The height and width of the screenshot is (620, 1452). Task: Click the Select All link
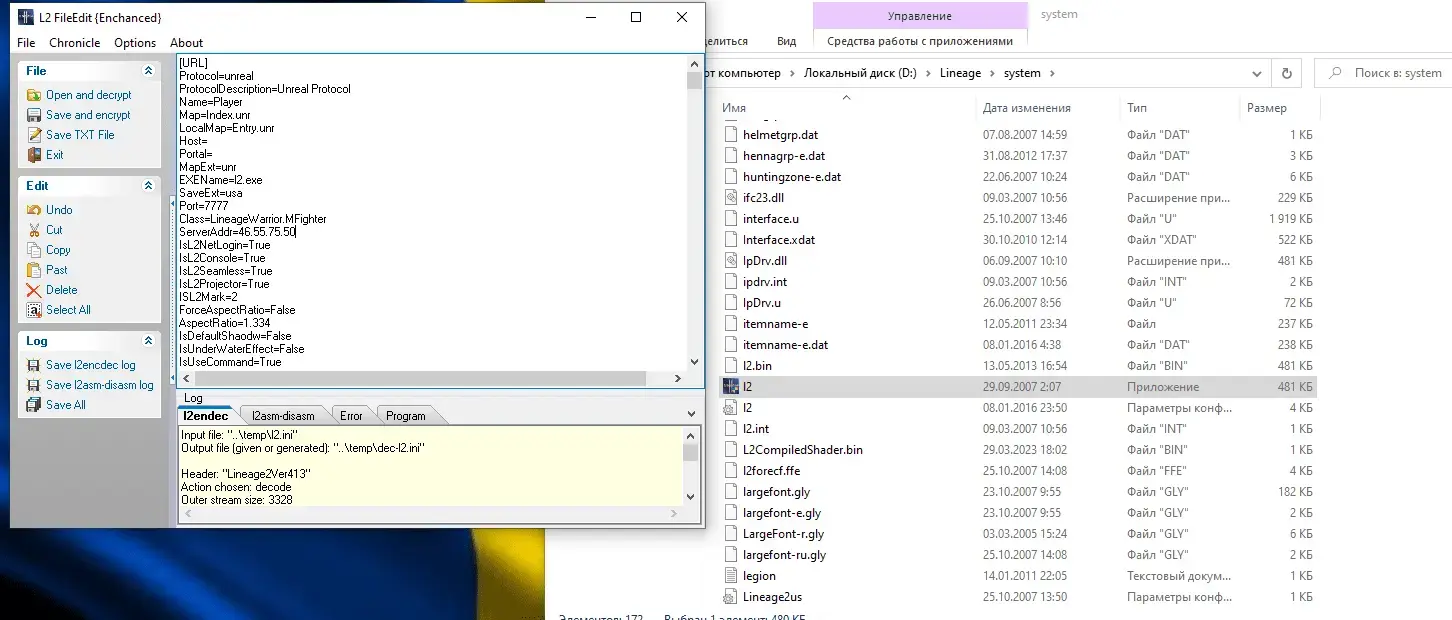(68, 310)
